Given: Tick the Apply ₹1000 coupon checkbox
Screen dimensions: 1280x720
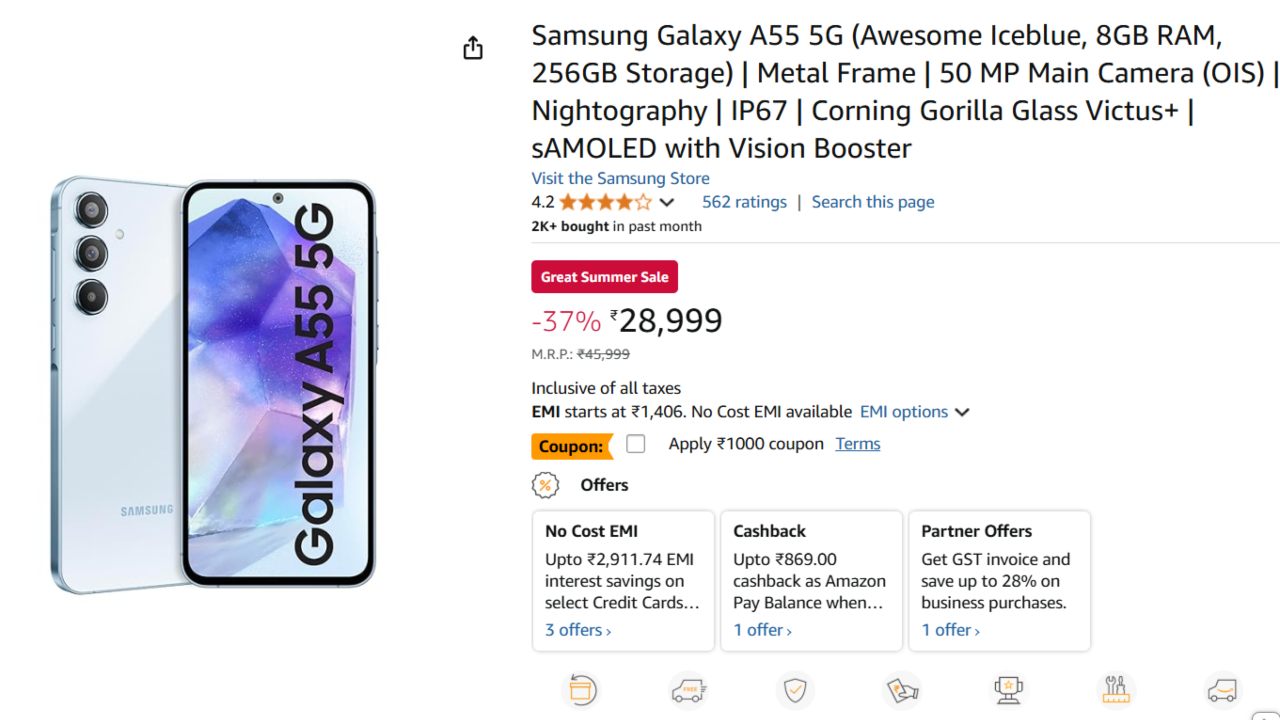Looking at the screenshot, I should (x=636, y=444).
